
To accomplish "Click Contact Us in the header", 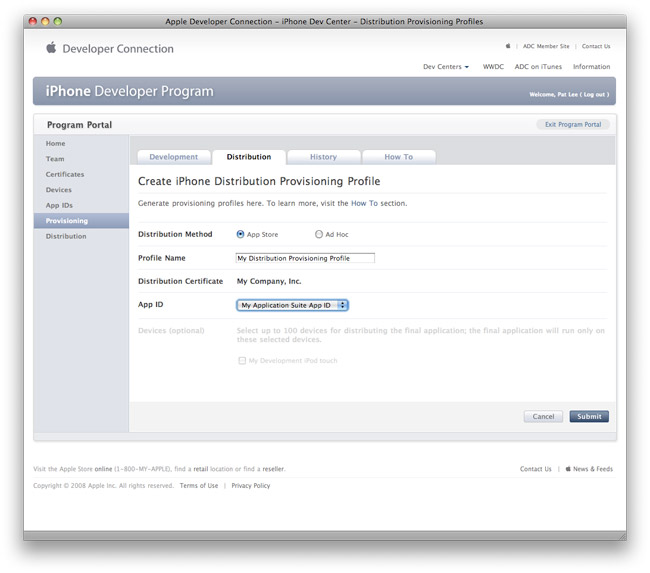I will (596, 46).
